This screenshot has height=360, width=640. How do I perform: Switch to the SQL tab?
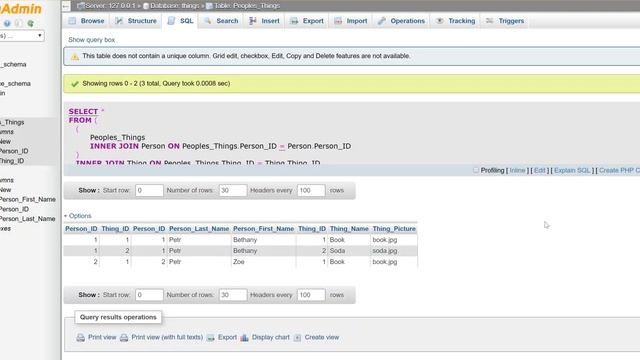(x=180, y=21)
